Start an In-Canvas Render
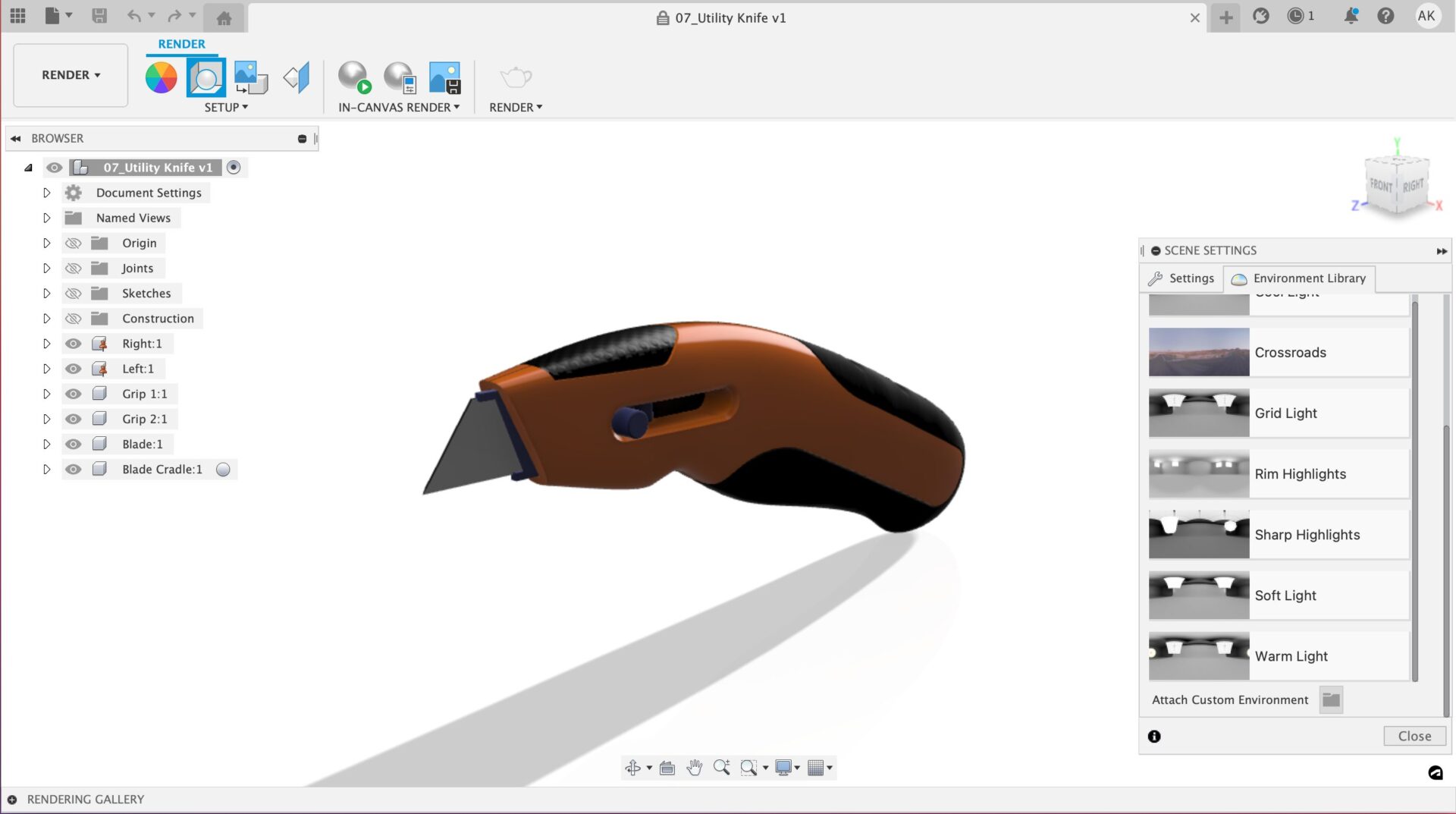The height and width of the screenshot is (814, 1456). pos(353,77)
